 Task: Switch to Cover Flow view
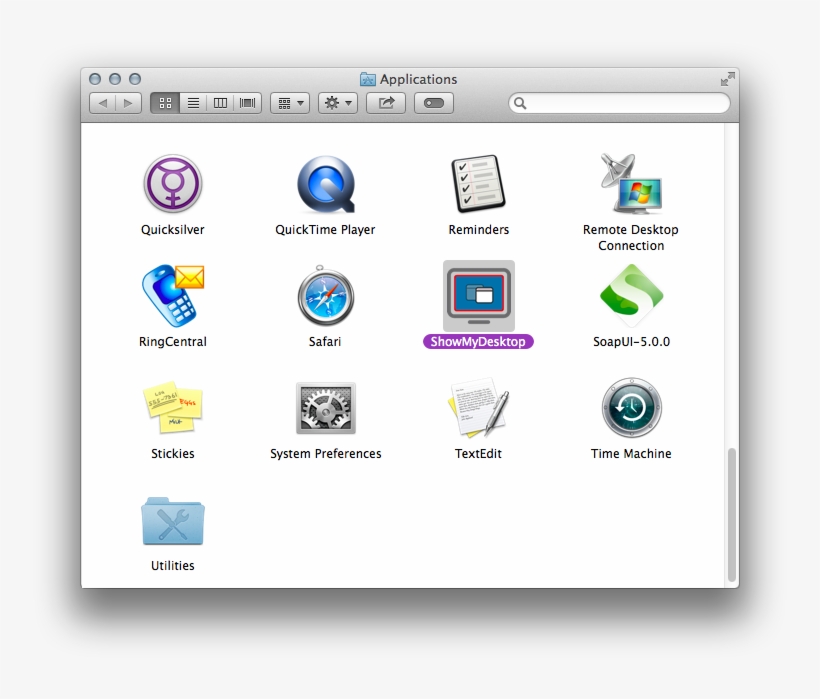coord(247,102)
